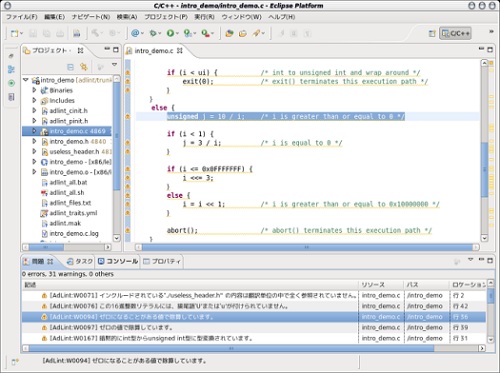The height and width of the screenshot is (373, 500).
Task: Click the editor horizontal scrollbar
Action: tap(307, 247)
